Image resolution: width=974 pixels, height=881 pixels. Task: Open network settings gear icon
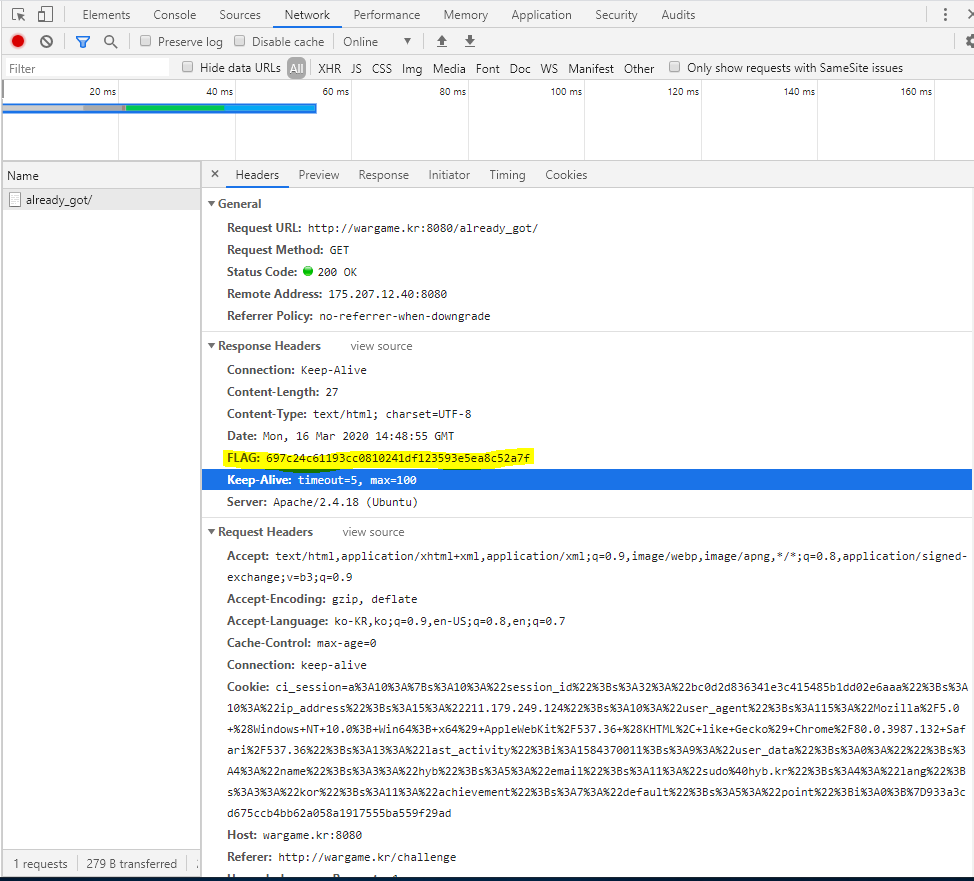pyautogui.click(x=969, y=42)
